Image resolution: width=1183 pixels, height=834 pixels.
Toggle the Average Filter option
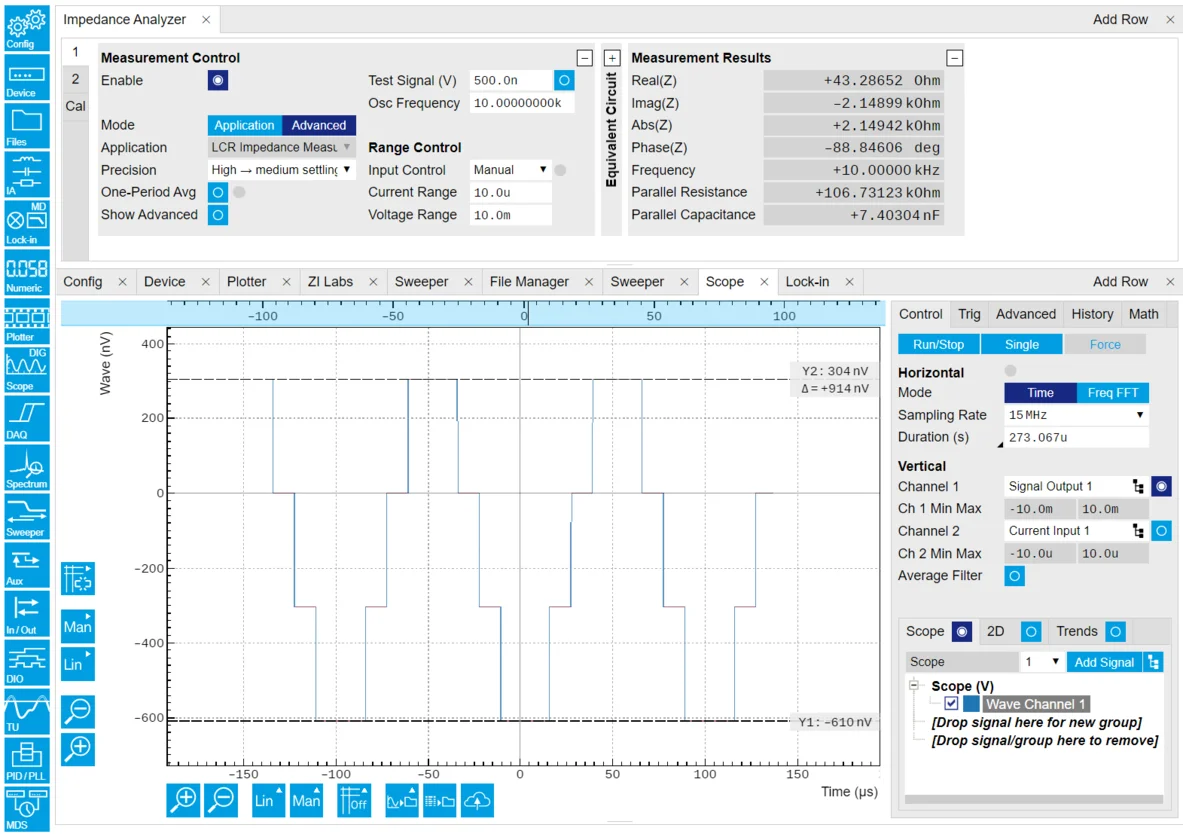click(1014, 576)
